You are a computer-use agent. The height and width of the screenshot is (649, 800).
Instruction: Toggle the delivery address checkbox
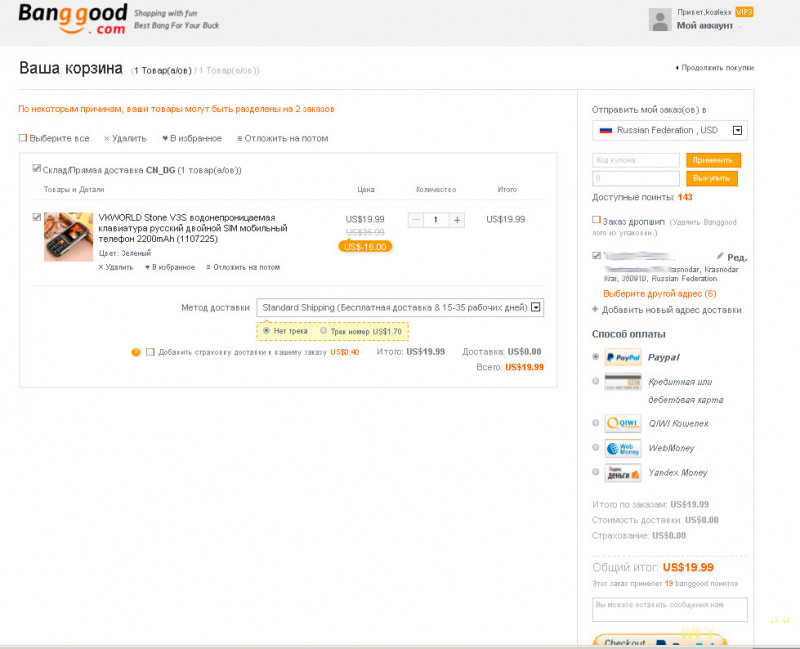click(596, 255)
